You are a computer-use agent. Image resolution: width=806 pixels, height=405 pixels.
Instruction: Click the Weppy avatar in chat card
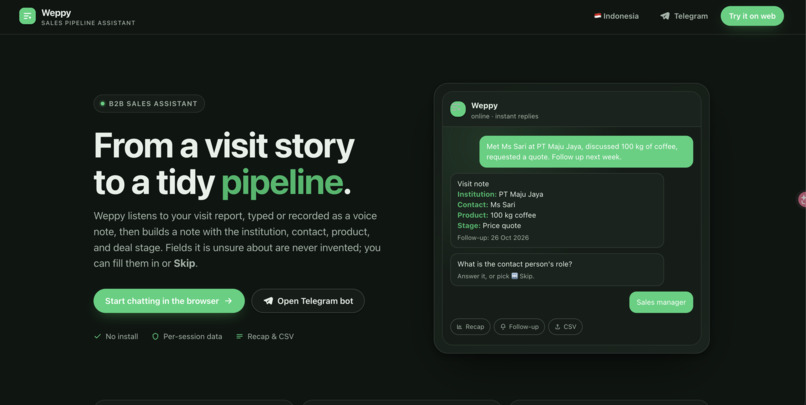coord(458,109)
